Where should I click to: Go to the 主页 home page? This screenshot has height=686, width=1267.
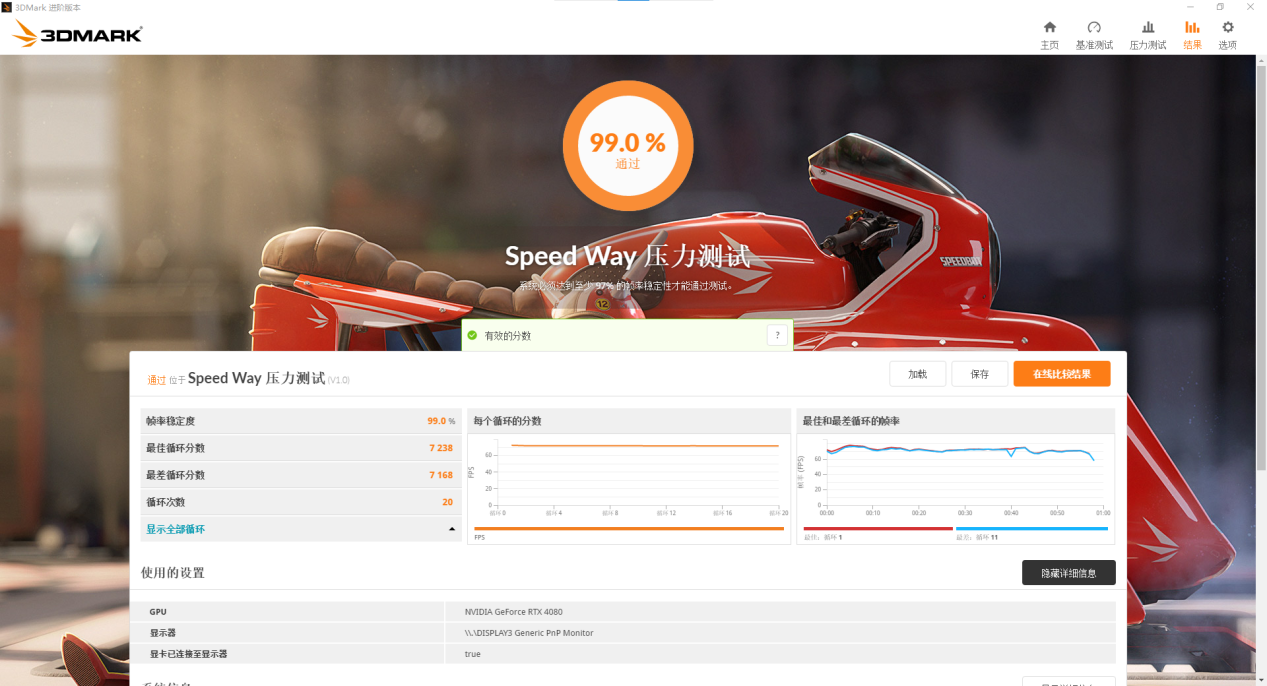pyautogui.click(x=1049, y=35)
